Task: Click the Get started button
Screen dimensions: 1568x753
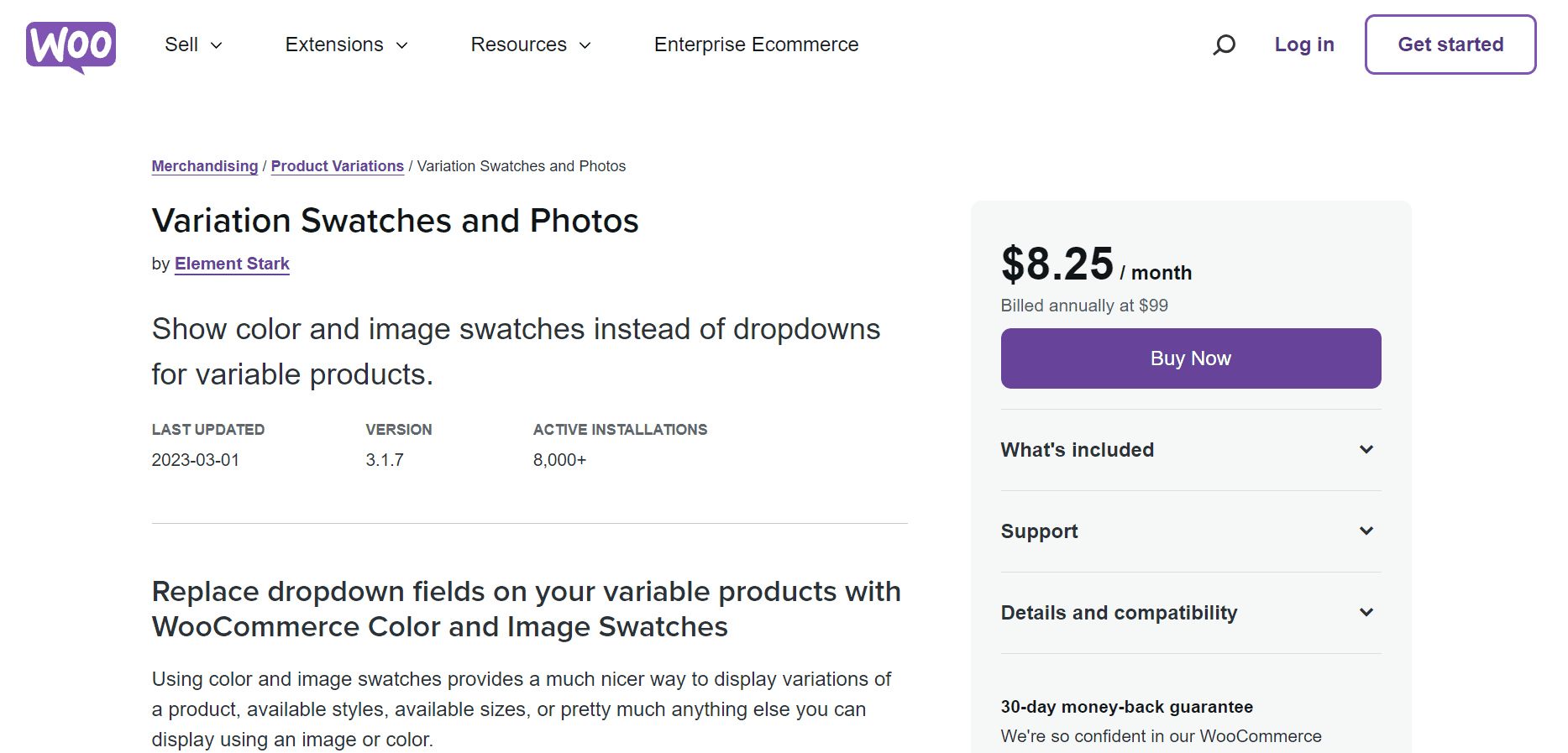Action: coord(1450,44)
